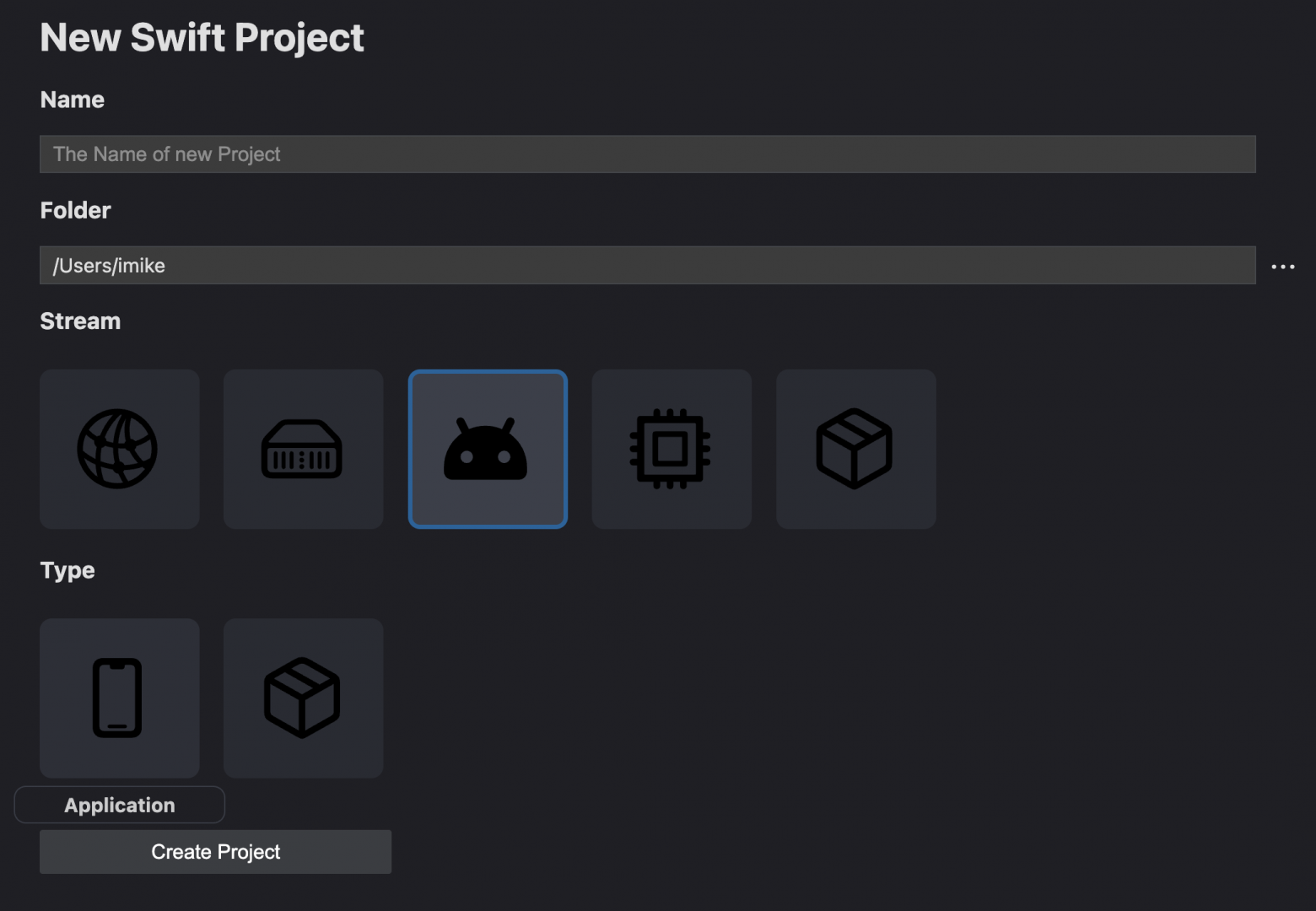Click the "The Name of new Project" placeholder
Image resolution: width=1316 pixels, height=911 pixels.
coord(167,154)
